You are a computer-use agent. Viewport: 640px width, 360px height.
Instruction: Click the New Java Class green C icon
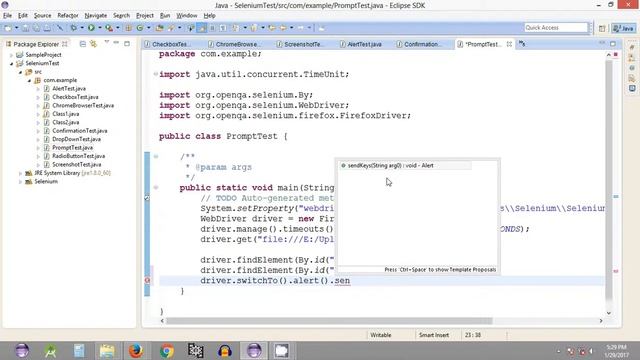click(x=140, y=28)
